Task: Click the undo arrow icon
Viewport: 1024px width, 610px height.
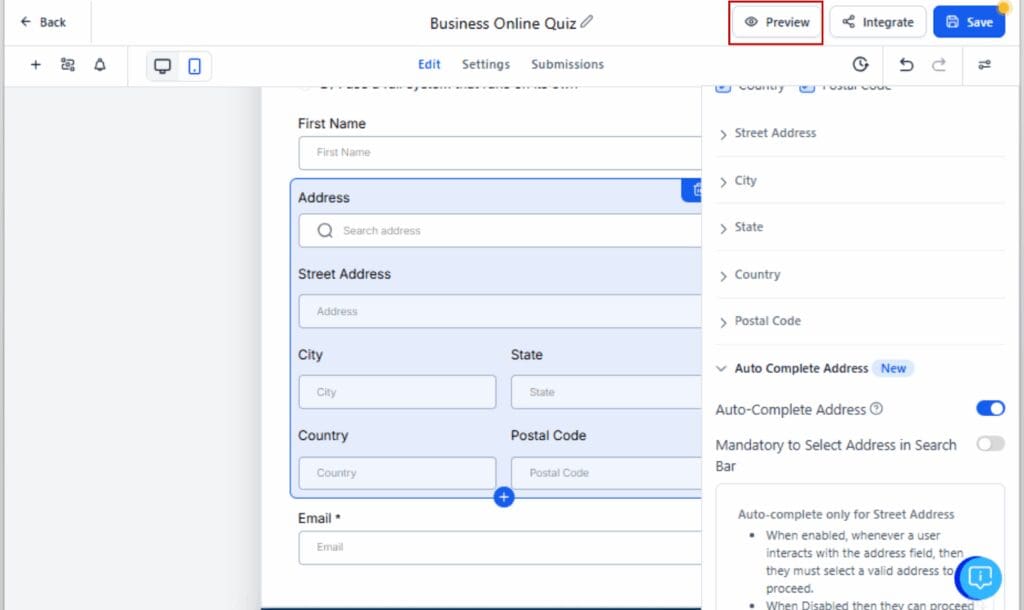Action: [907, 63]
